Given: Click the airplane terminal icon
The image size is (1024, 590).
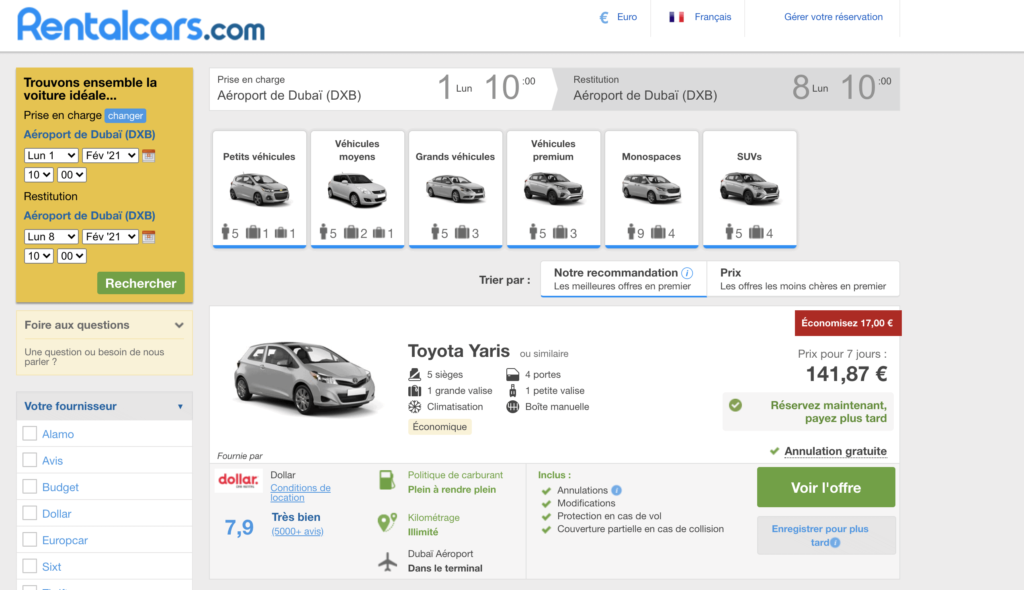Looking at the screenshot, I should click(x=388, y=561).
